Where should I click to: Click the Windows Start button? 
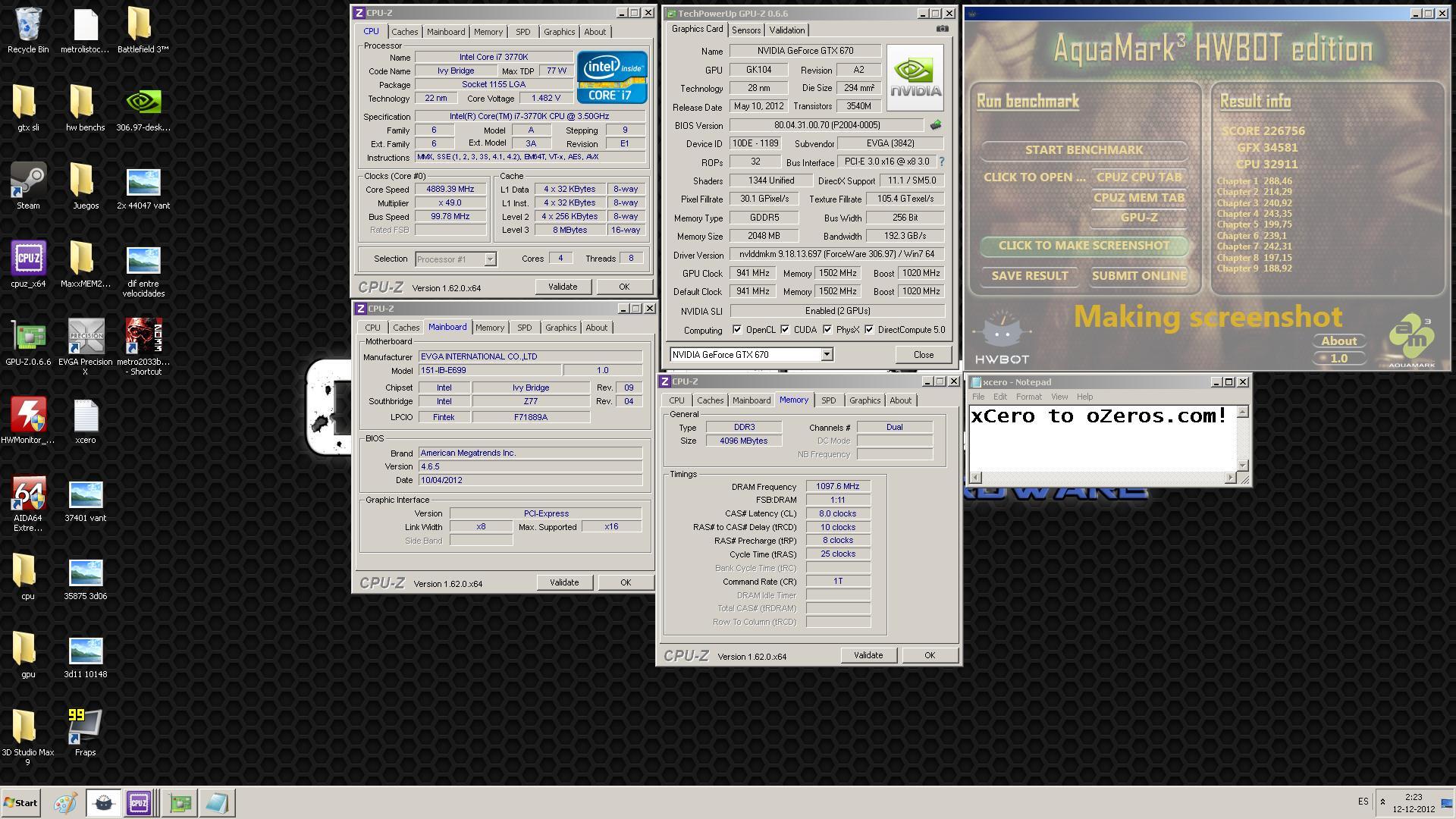[x=20, y=802]
